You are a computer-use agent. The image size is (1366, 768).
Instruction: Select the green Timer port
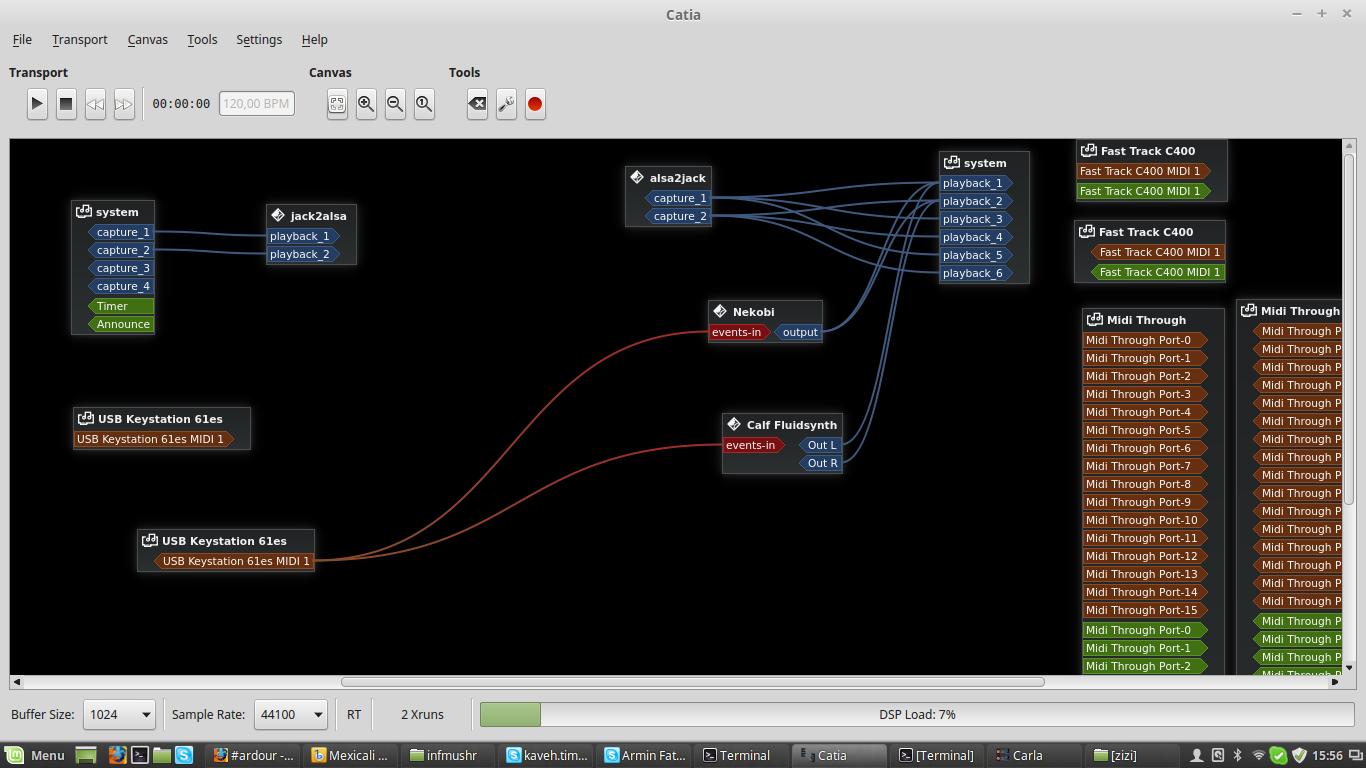(121, 306)
